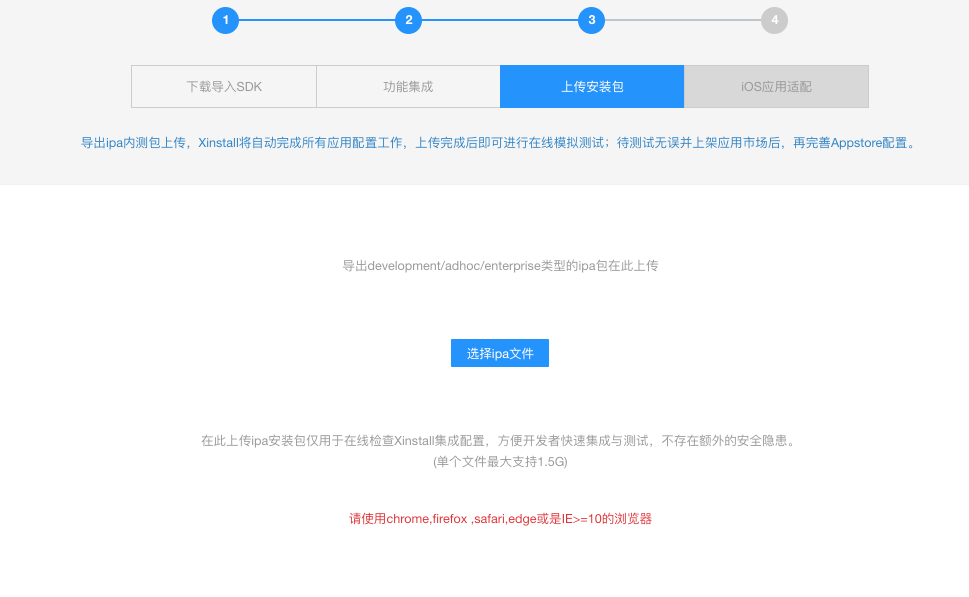This screenshot has height=597, width=969.
Task: Click the Xinstall instruction text banner
Action: (x=484, y=142)
